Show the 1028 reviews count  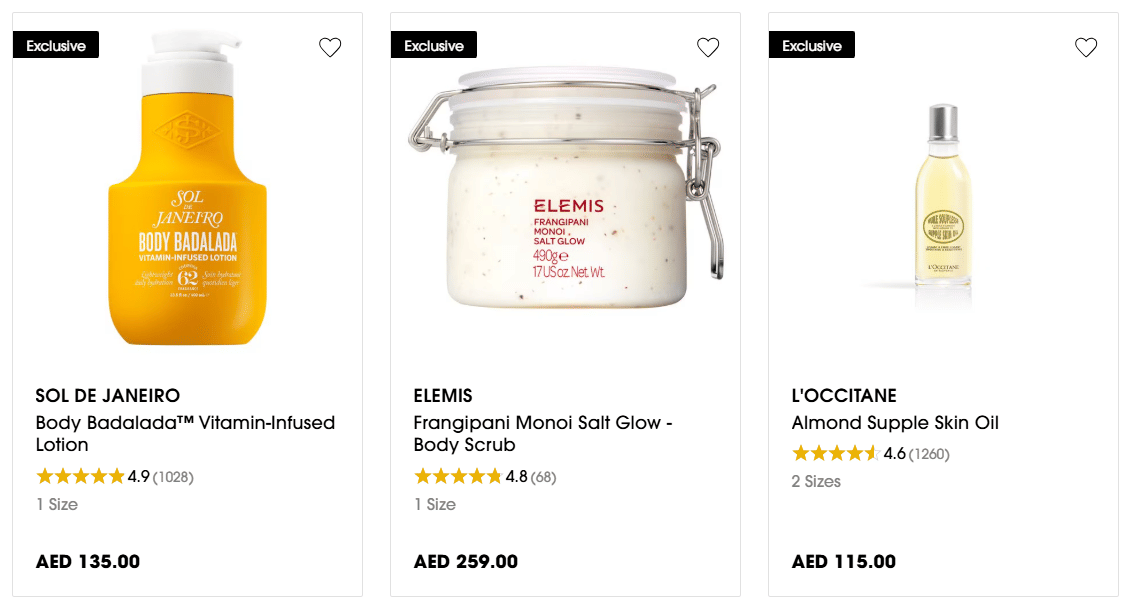click(x=173, y=477)
